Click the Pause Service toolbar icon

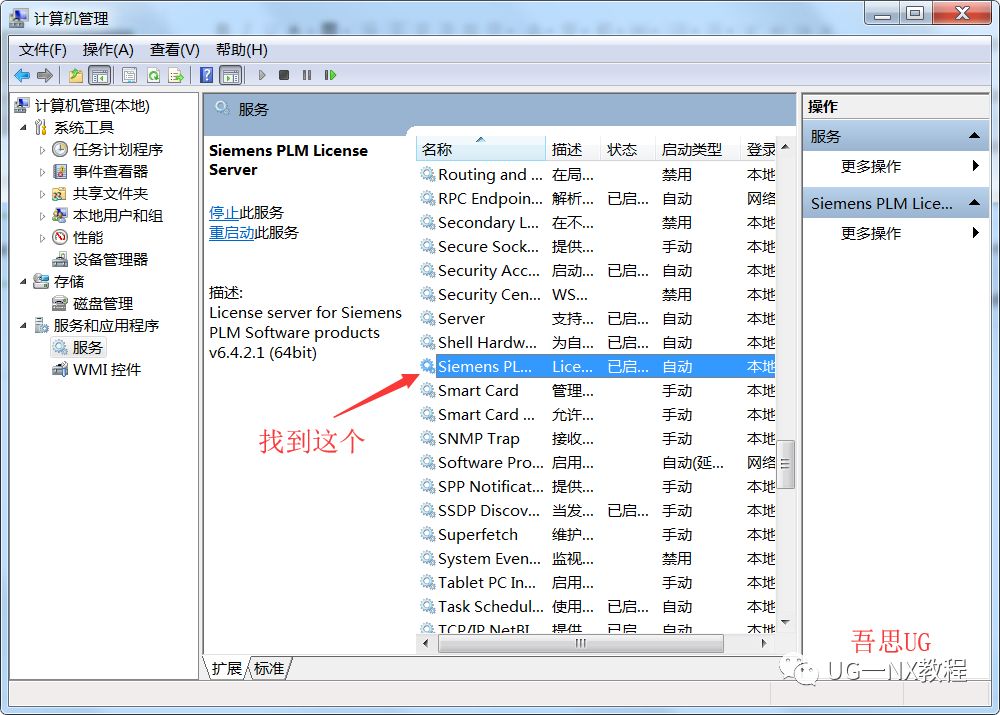coord(307,75)
